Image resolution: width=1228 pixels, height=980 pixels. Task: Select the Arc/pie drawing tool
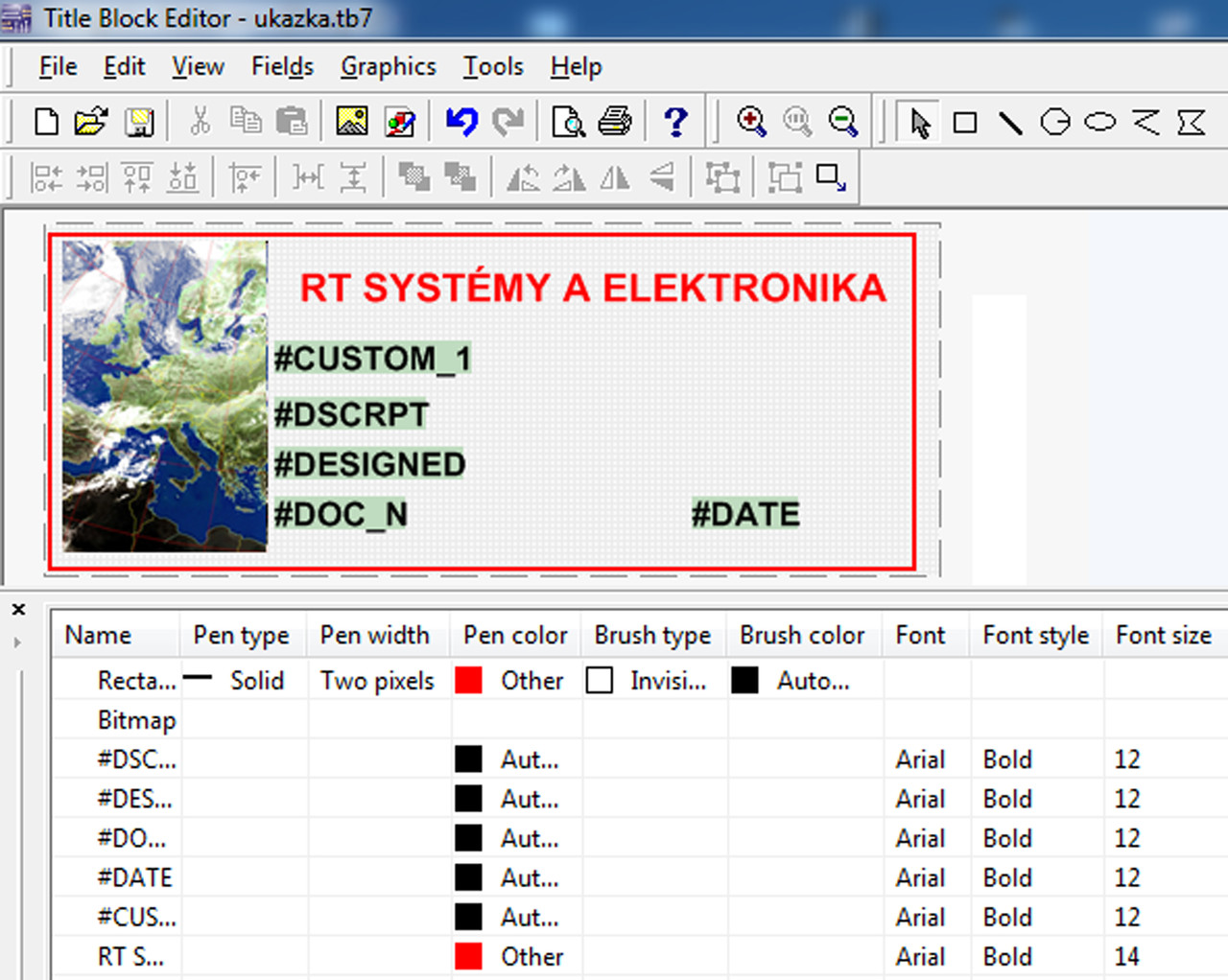[x=1055, y=123]
